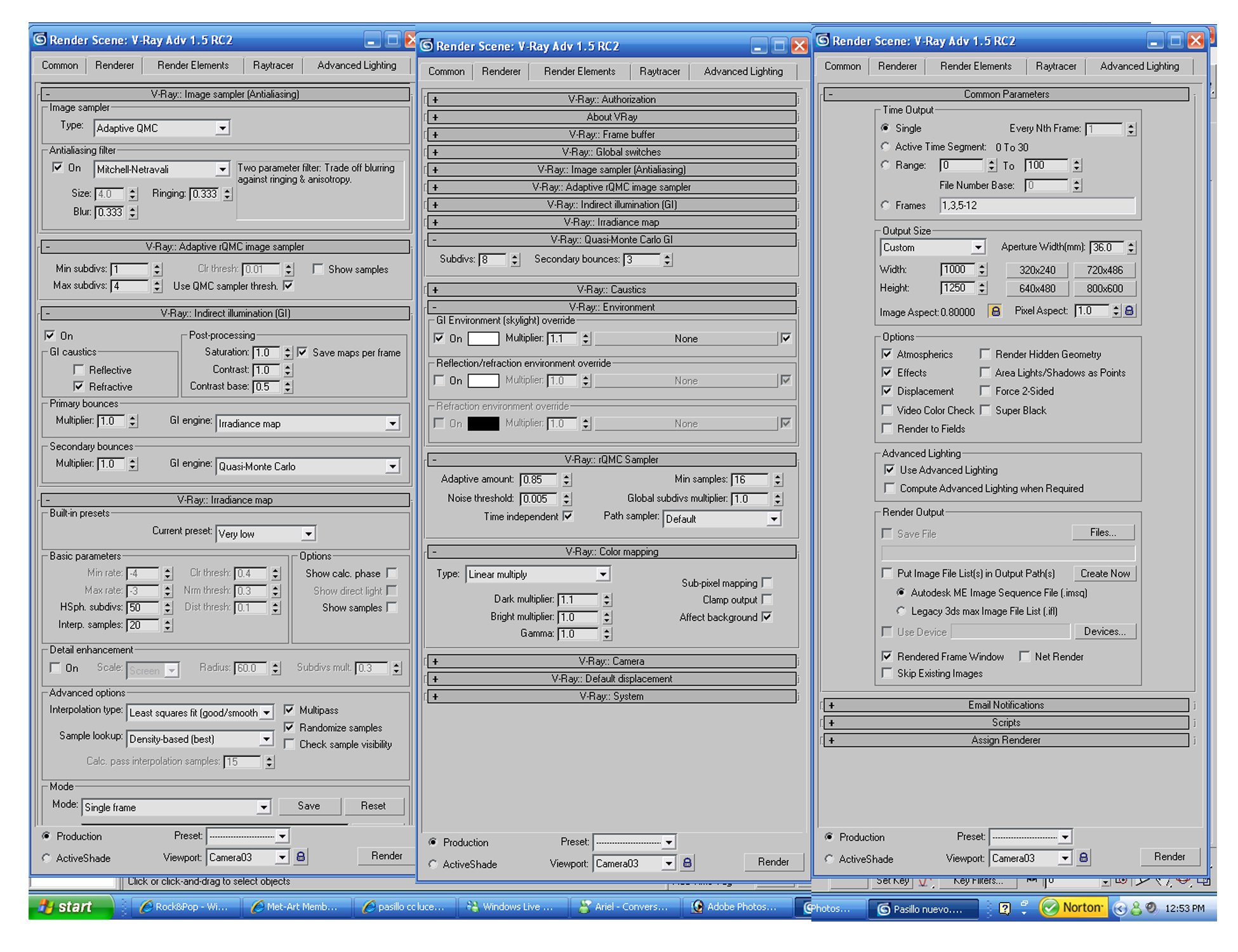Viewport: 1238px width, 952px height.
Task: Click the Image Aspect lock icon
Action: 995,311
